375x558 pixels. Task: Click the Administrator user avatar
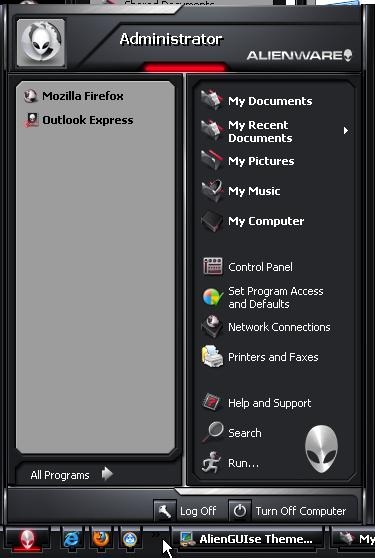(41, 43)
